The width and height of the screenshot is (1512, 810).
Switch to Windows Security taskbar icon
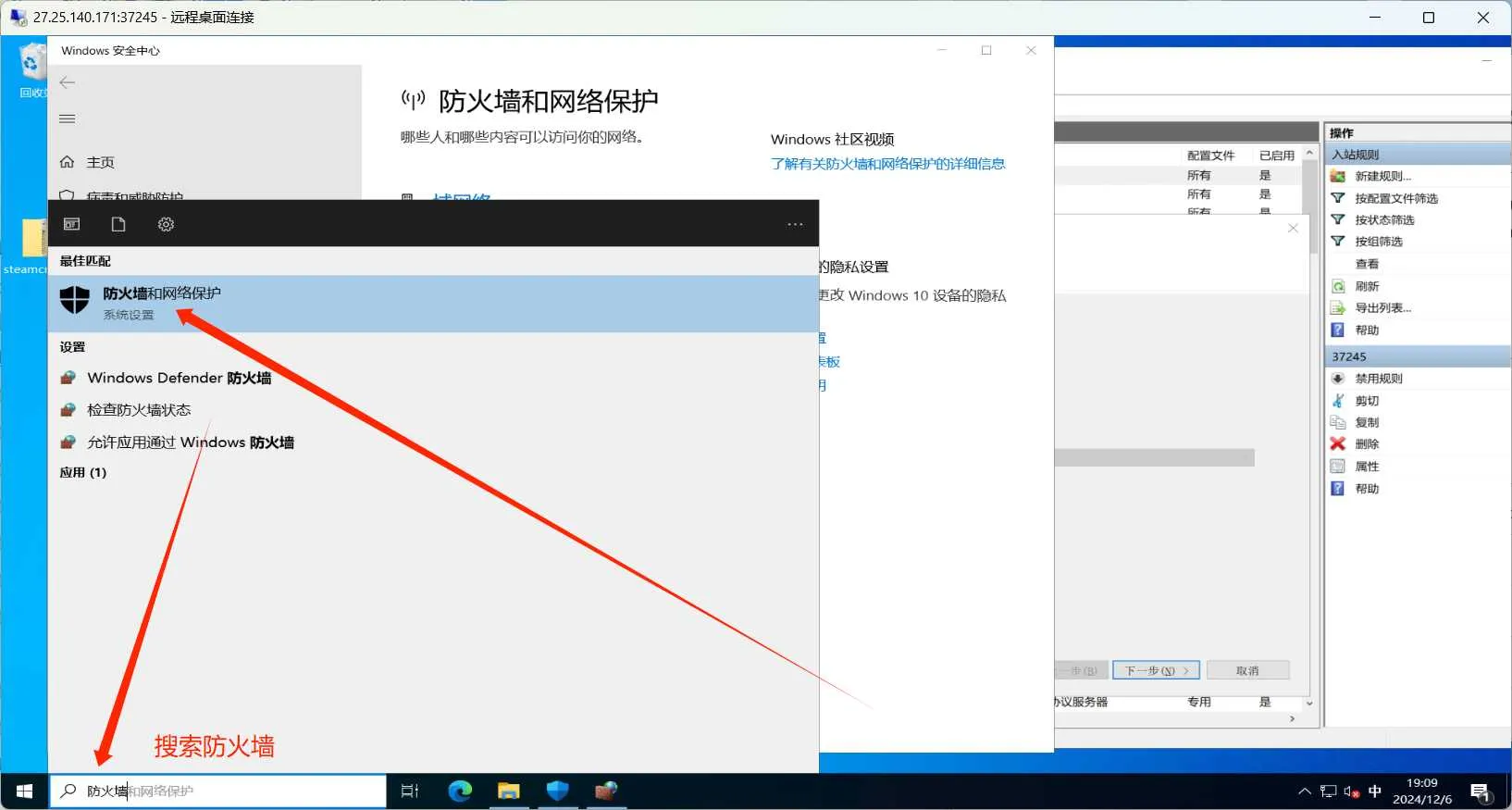point(557,791)
